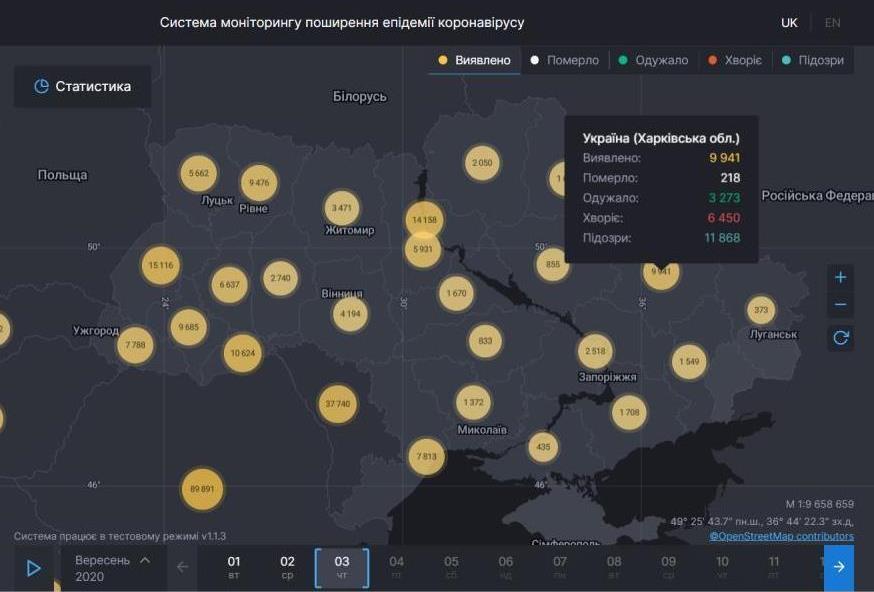The height and width of the screenshot is (592, 874).
Task: Select day 03 on the date slider
Action: tap(341, 566)
